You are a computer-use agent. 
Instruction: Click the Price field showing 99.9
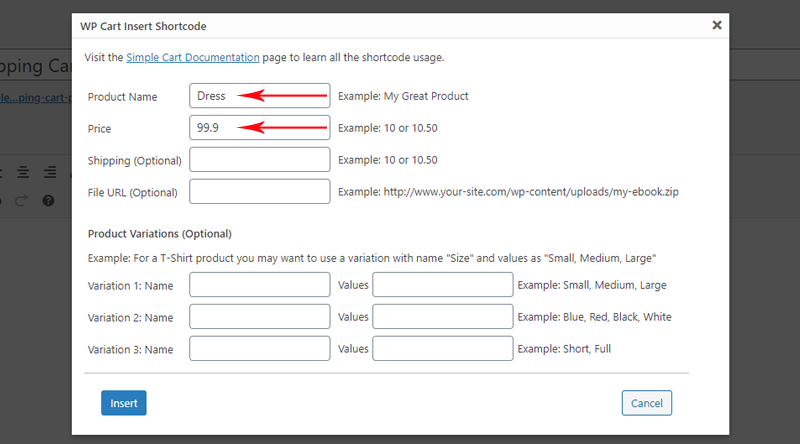tap(260, 128)
